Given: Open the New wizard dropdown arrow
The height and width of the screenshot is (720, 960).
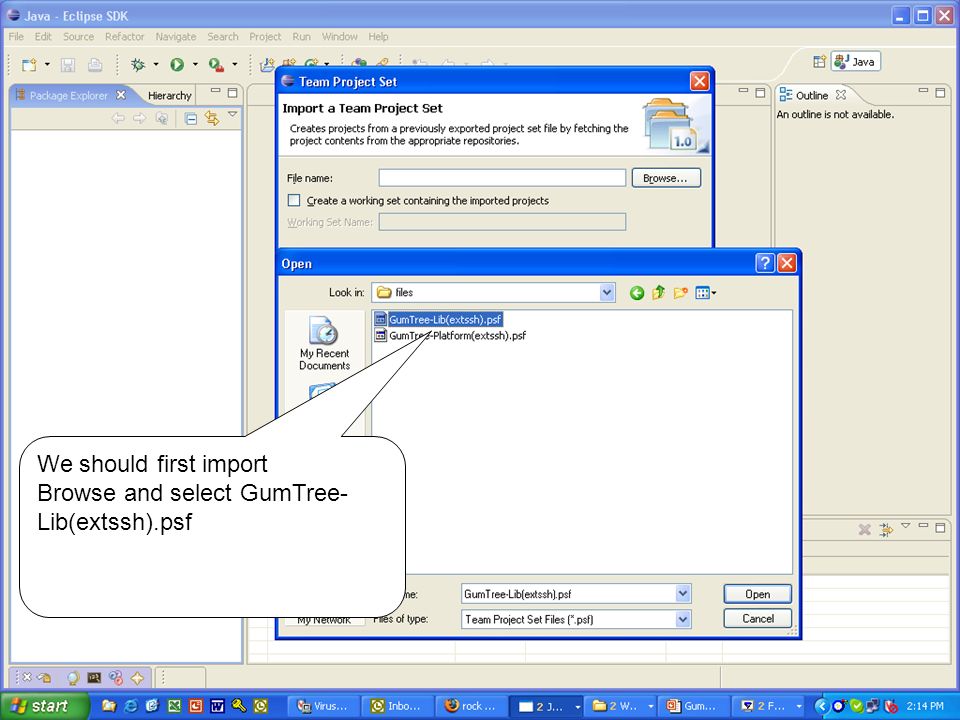Looking at the screenshot, I should 47,64.
